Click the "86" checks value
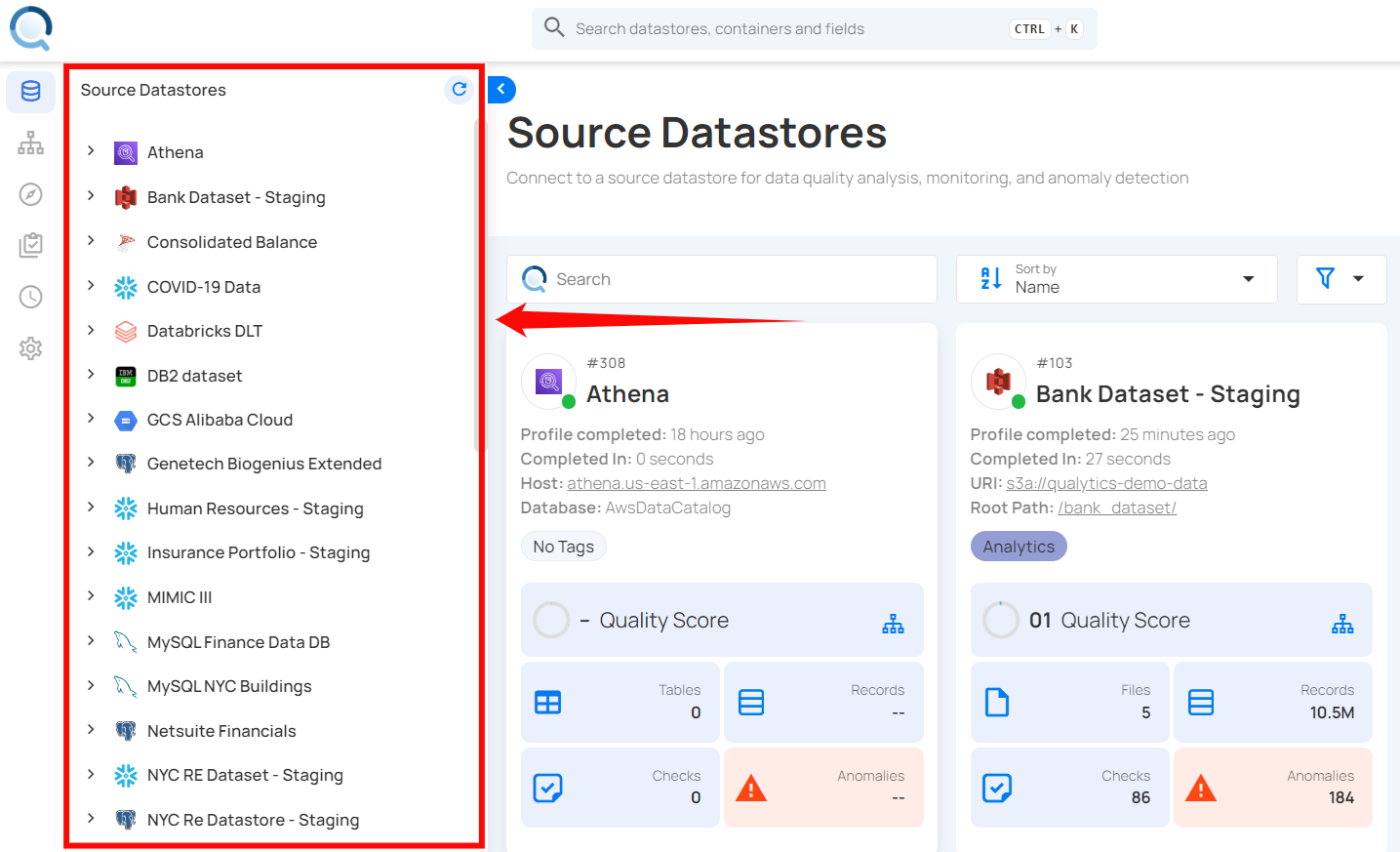Screen dimensions: 1400x852 [1140, 797]
